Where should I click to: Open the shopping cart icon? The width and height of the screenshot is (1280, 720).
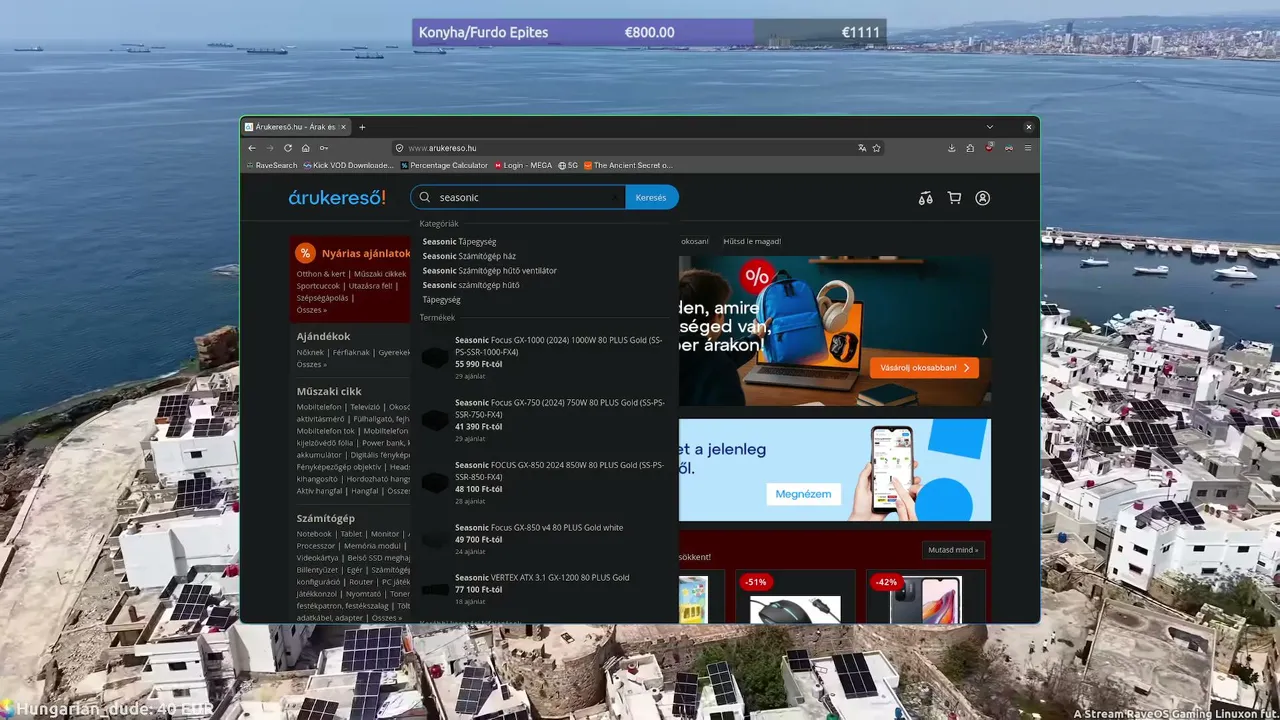(954, 198)
